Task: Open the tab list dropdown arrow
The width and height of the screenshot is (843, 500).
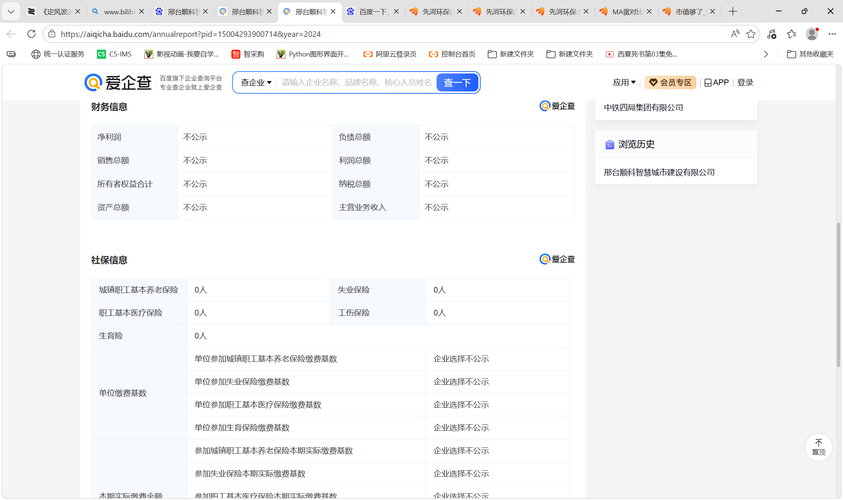Action: coord(11,11)
